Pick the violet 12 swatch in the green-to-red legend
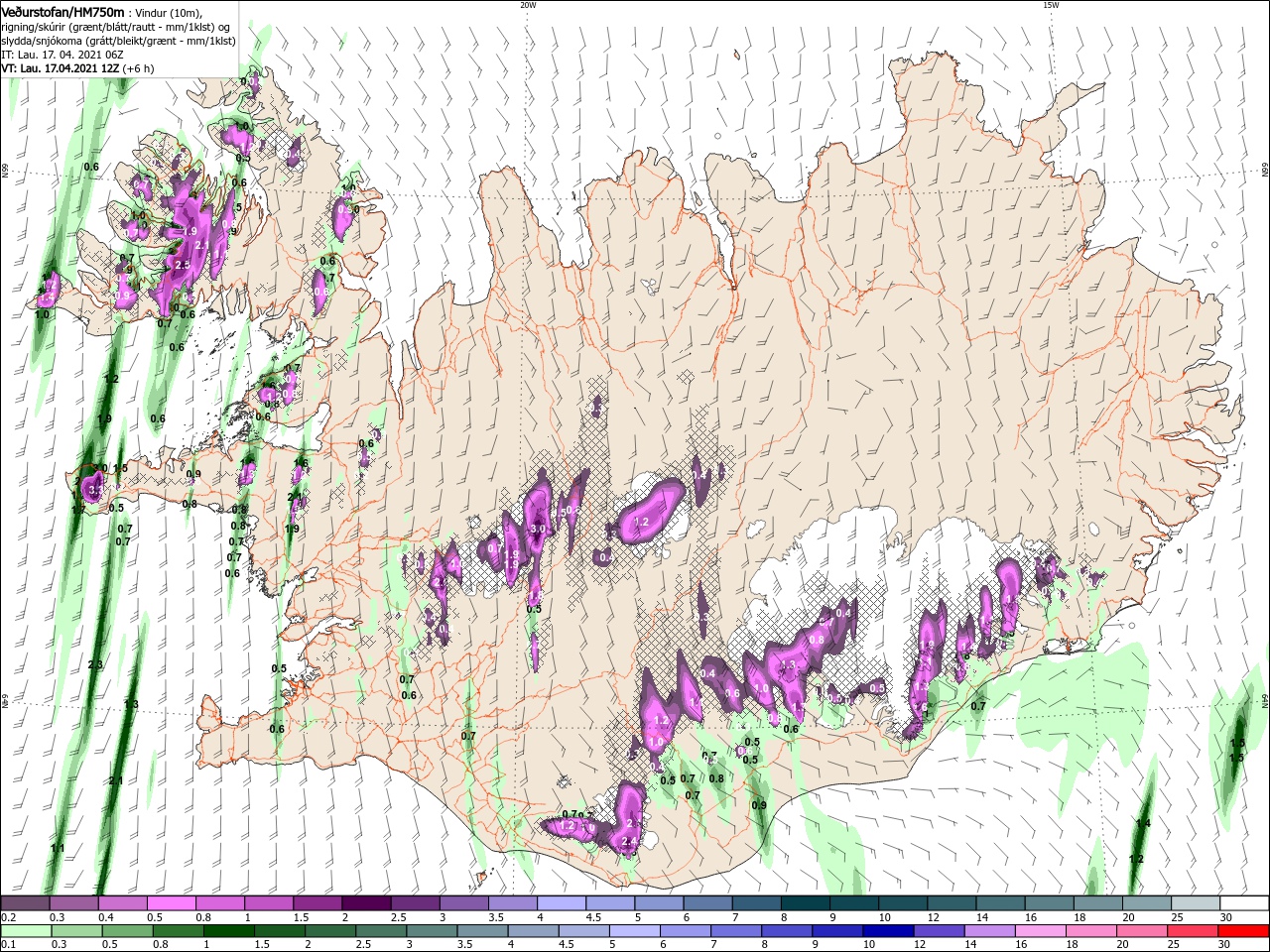The height and width of the screenshot is (952, 1270). coord(938,931)
